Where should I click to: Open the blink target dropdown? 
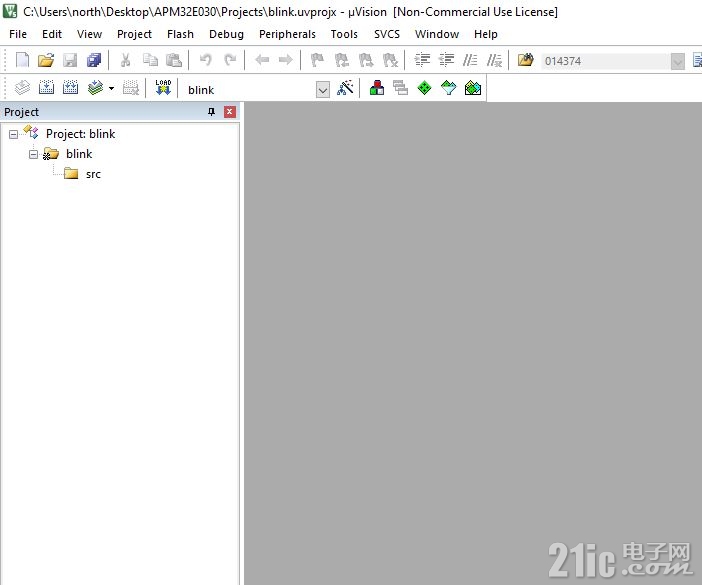click(x=323, y=90)
